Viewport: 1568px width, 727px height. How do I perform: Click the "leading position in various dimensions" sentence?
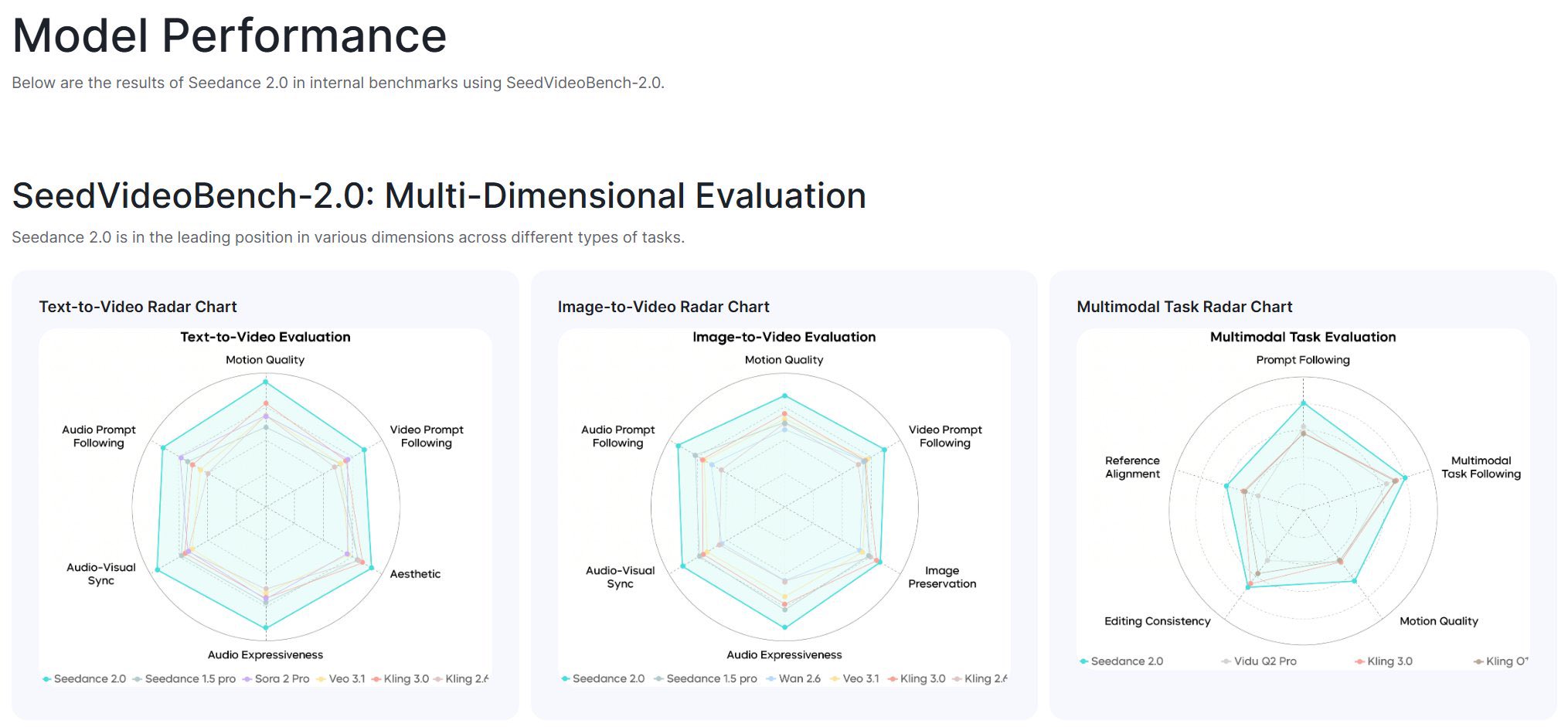point(348,237)
